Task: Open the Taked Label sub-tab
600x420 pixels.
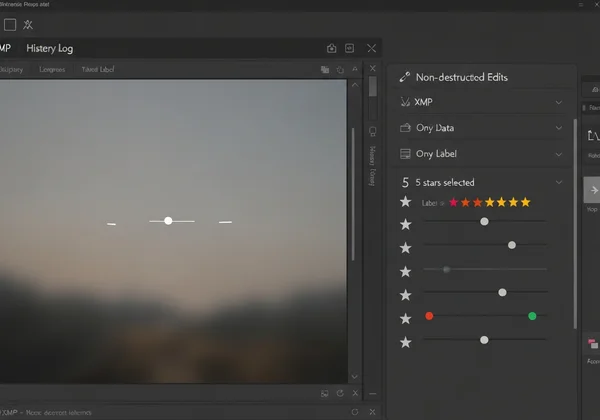Action: coord(98,69)
